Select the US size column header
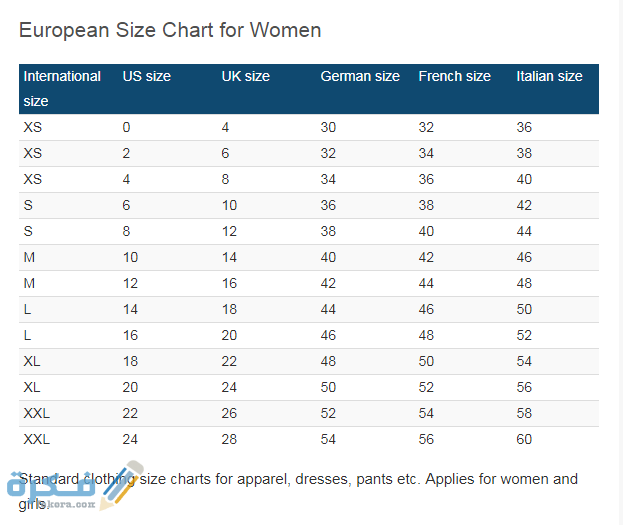Viewport: 623px width, 525px height. pyautogui.click(x=146, y=76)
